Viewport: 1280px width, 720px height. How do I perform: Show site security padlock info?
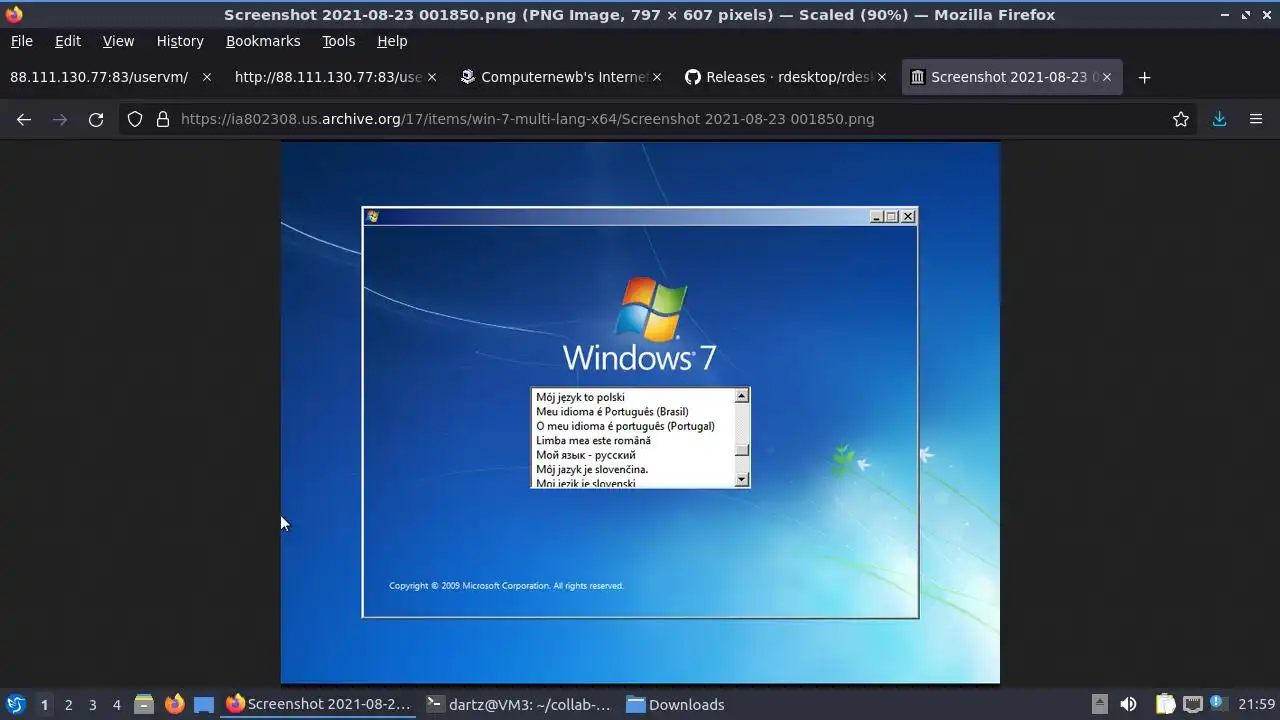(x=163, y=119)
